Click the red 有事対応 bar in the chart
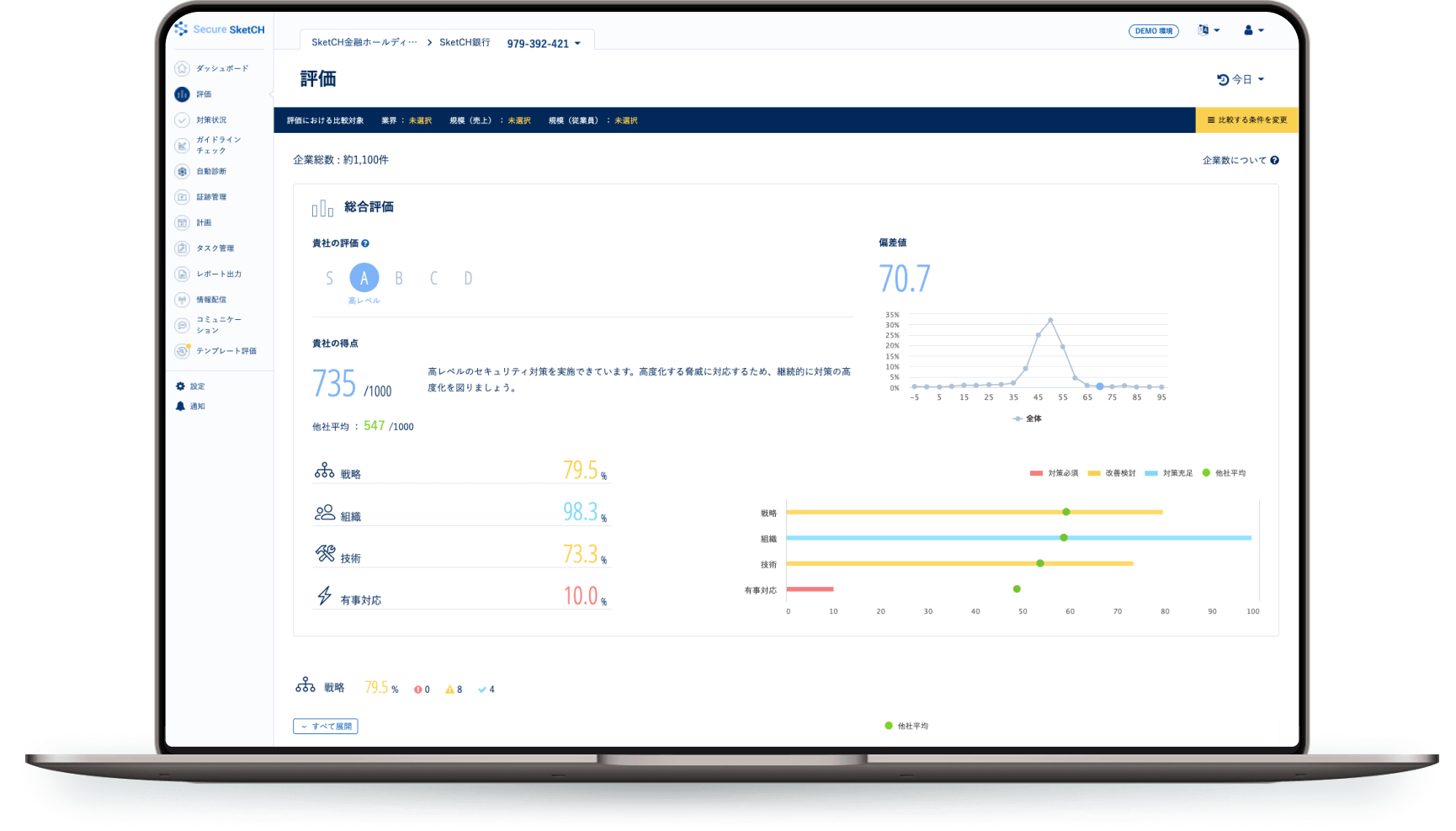 coord(810,589)
